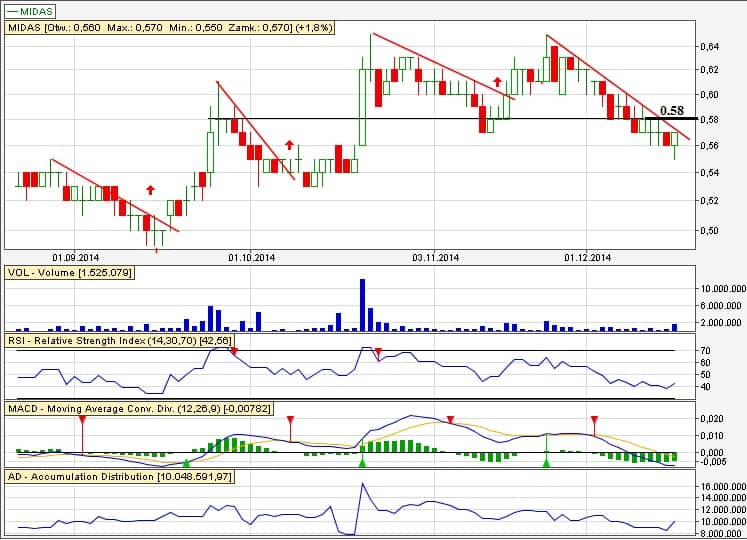Click the first red sell marker on the RSI panel

coord(234,352)
